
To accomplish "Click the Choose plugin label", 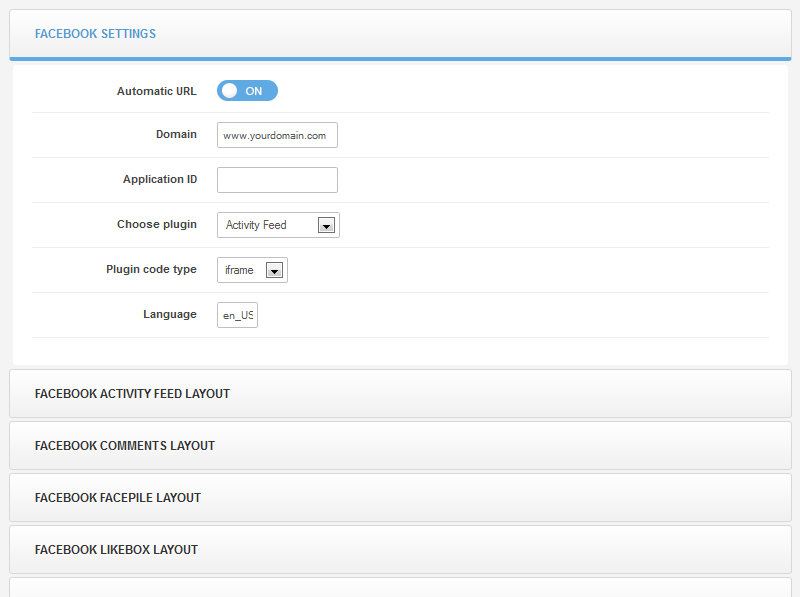I will tap(156, 225).
